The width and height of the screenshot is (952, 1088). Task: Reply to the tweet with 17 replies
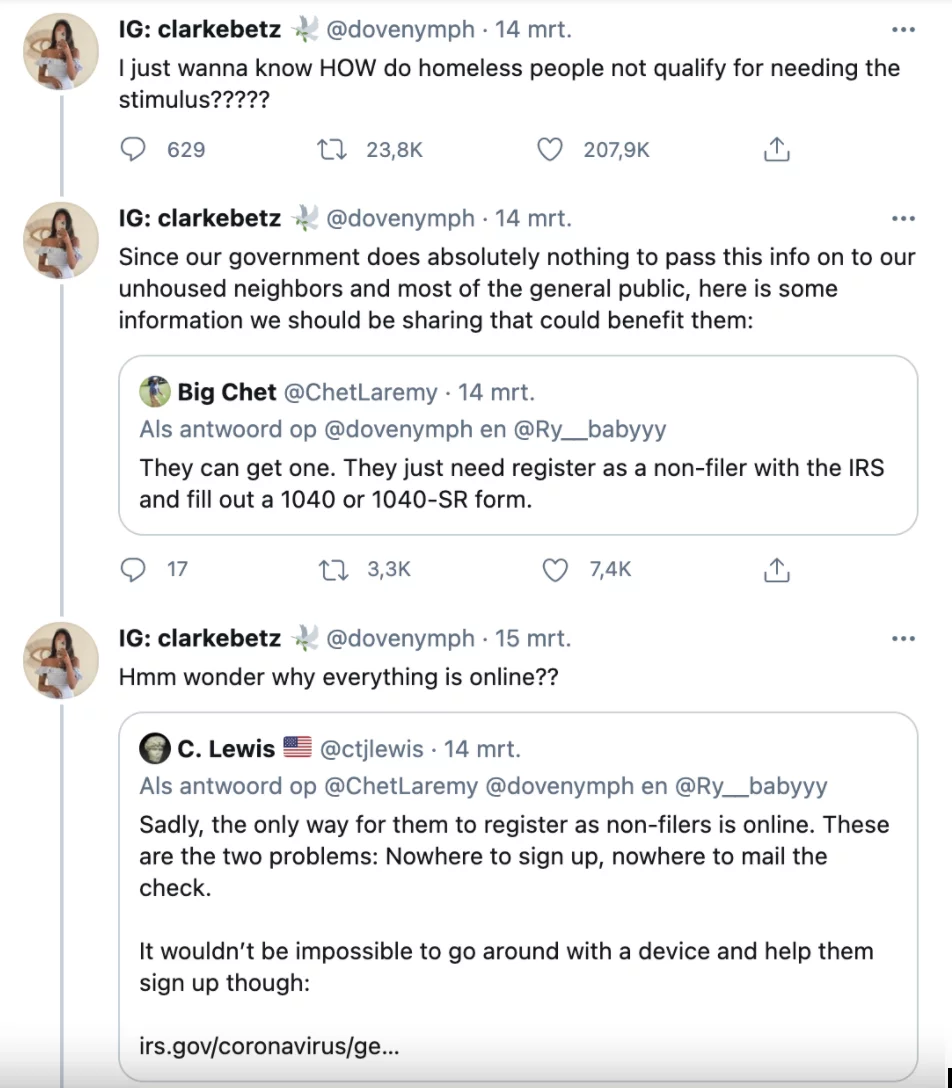coord(134,569)
